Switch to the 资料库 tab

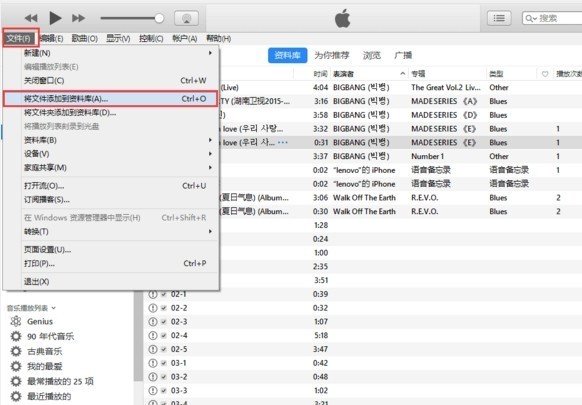[x=287, y=55]
